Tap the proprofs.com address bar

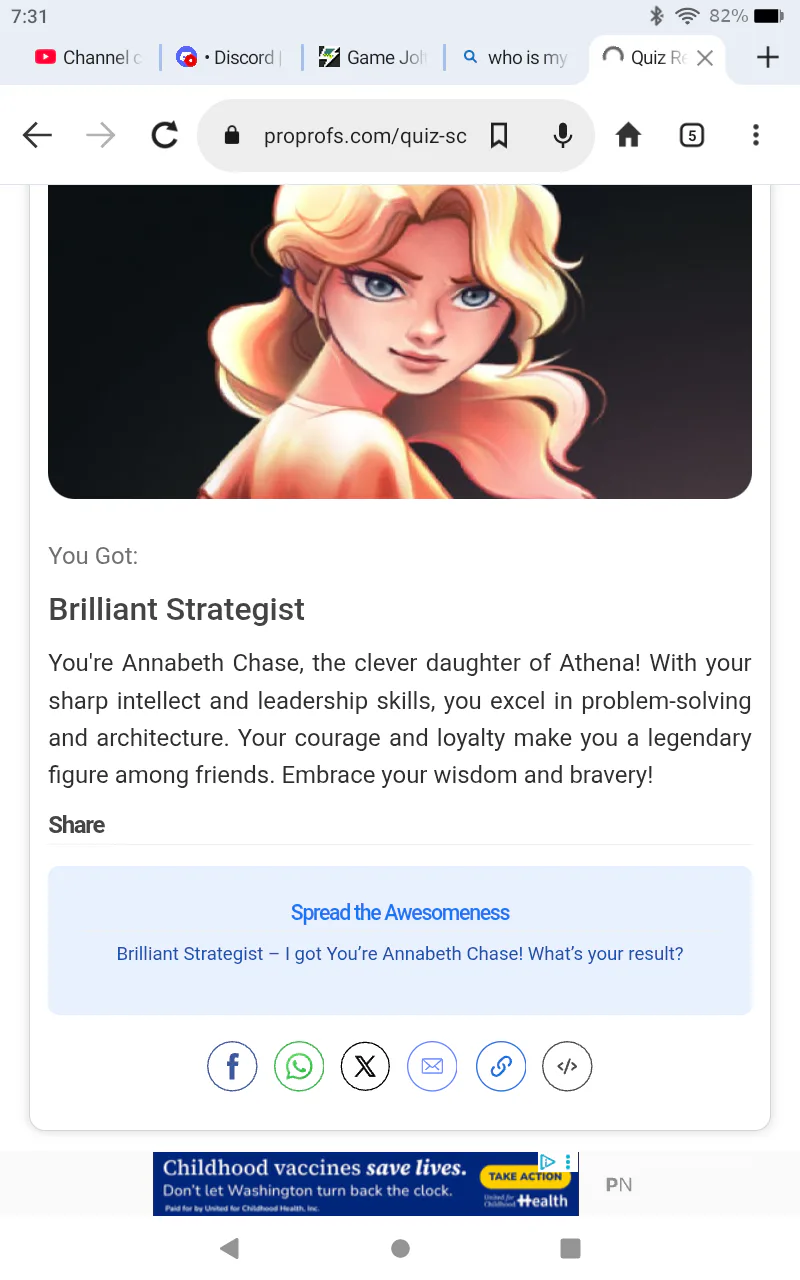pyautogui.click(x=365, y=135)
